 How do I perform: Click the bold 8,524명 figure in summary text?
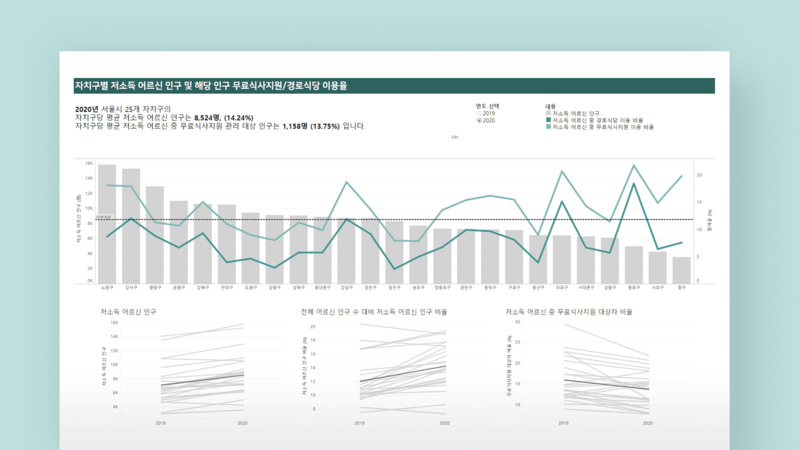(x=208, y=117)
